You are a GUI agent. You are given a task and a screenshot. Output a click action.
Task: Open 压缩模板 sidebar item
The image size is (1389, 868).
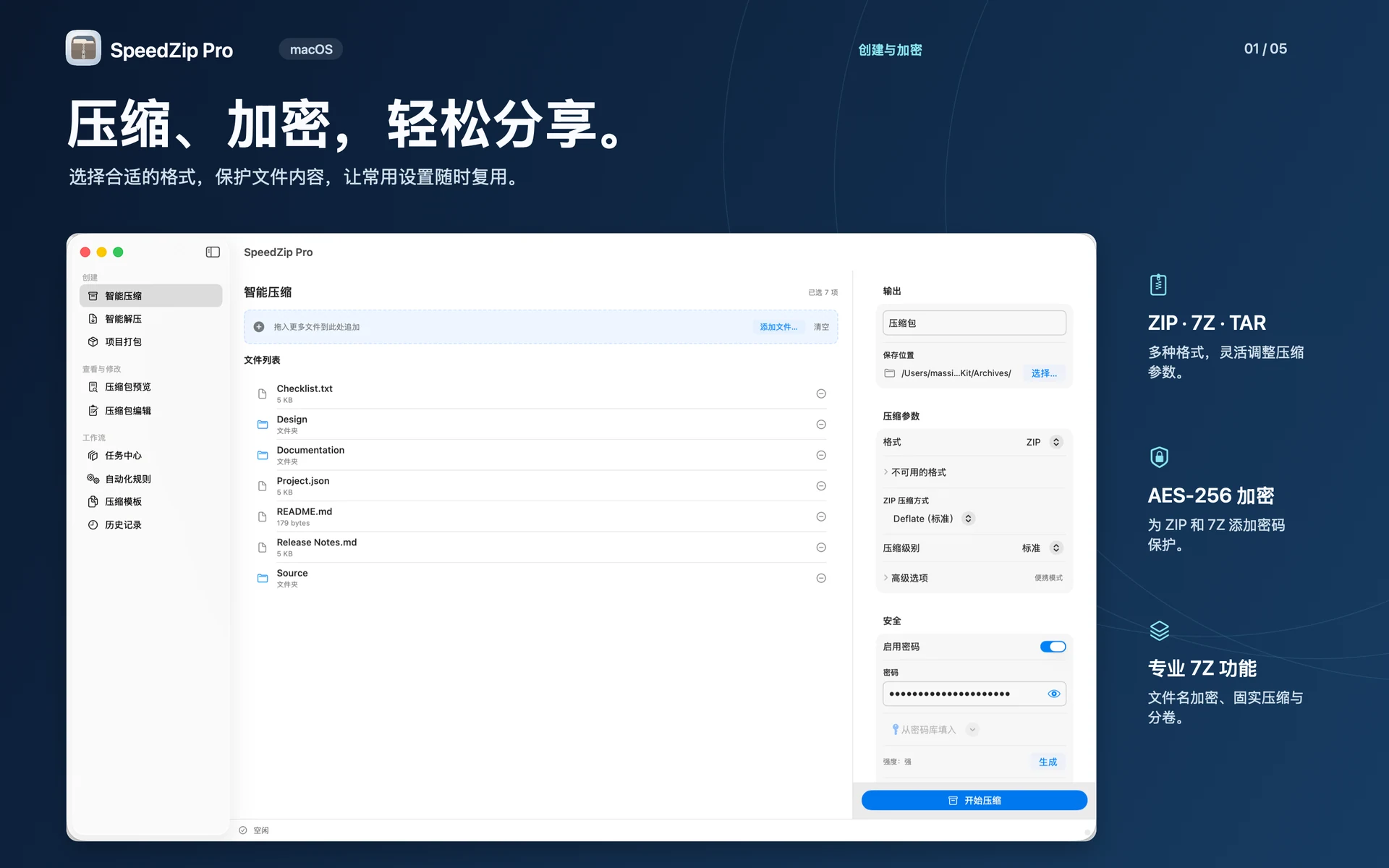150,502
